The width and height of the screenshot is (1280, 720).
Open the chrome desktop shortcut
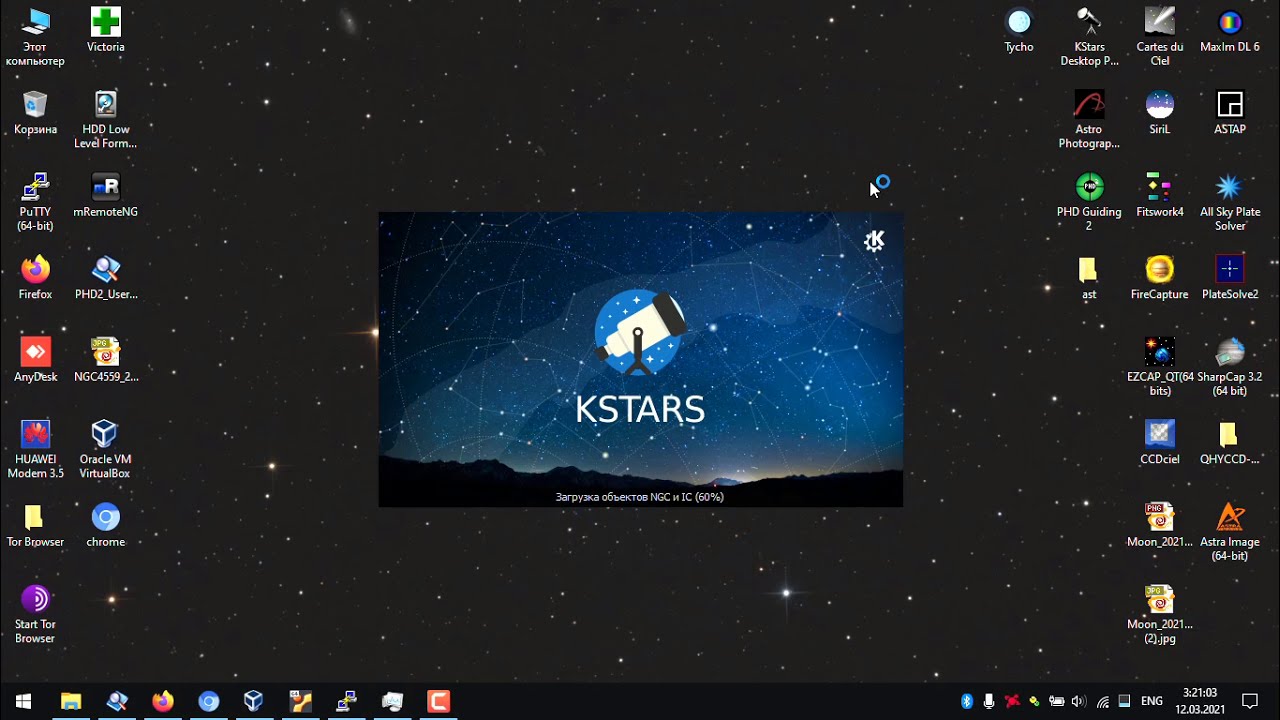pos(105,526)
